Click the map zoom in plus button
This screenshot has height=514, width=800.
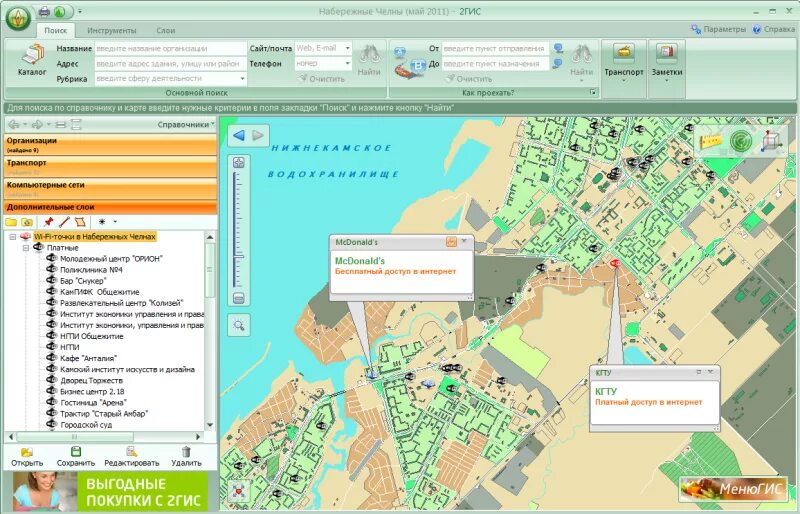(239, 163)
